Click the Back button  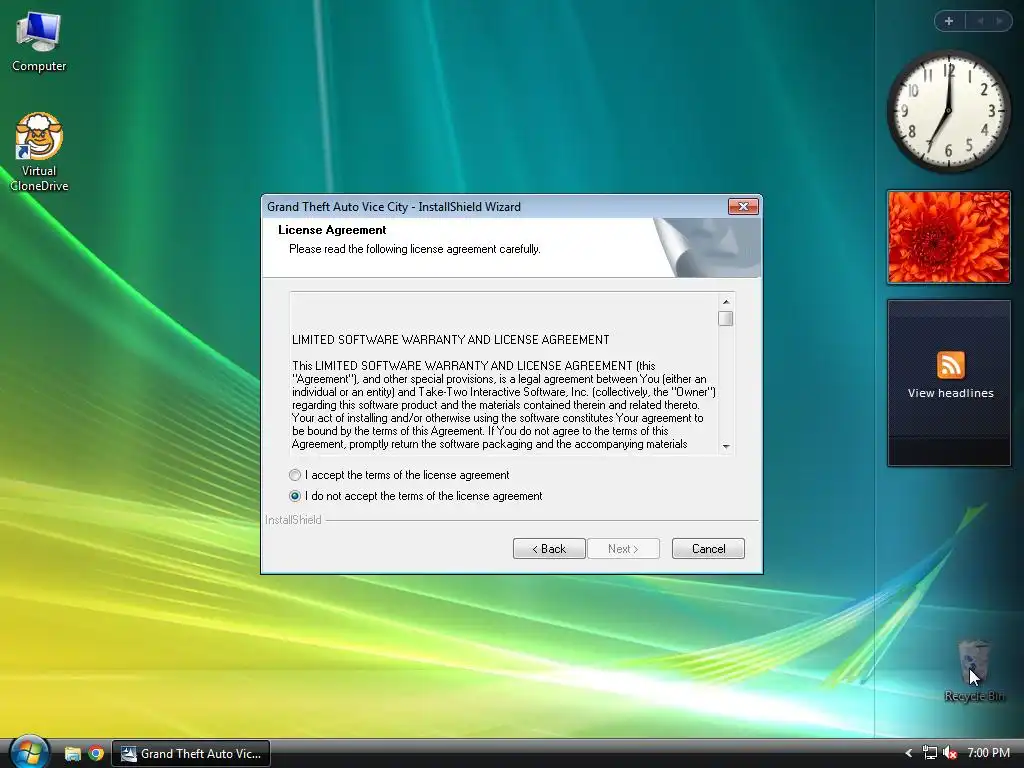pyautogui.click(x=549, y=549)
